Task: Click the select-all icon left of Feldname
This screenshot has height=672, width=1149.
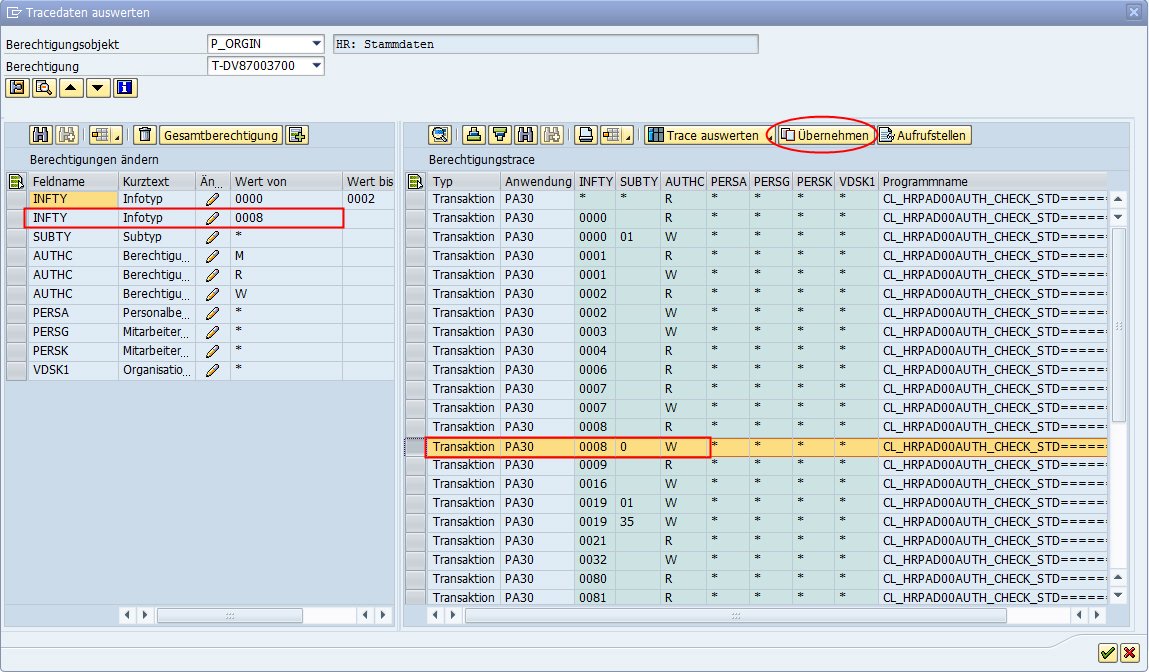Action: [x=15, y=181]
